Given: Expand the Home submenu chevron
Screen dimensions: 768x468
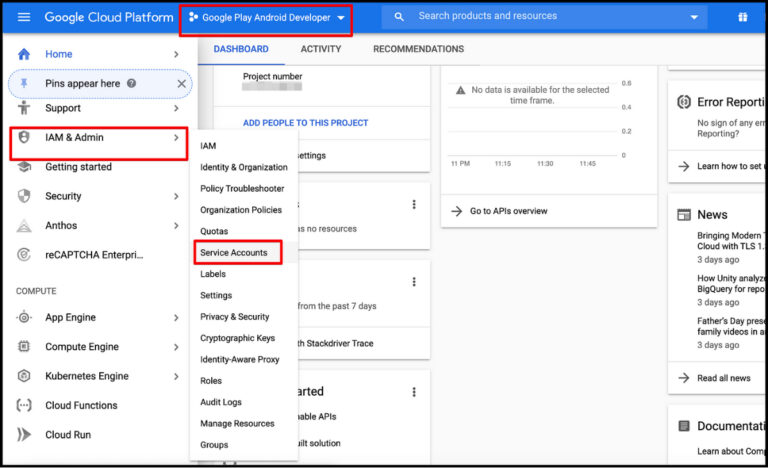Looking at the screenshot, I should pyautogui.click(x=176, y=54).
